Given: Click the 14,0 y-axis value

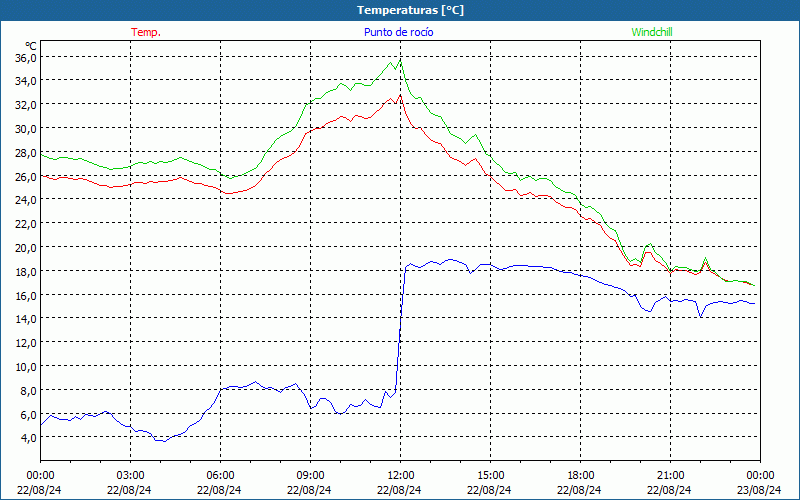Looking at the screenshot, I should pyautogui.click(x=26, y=318).
